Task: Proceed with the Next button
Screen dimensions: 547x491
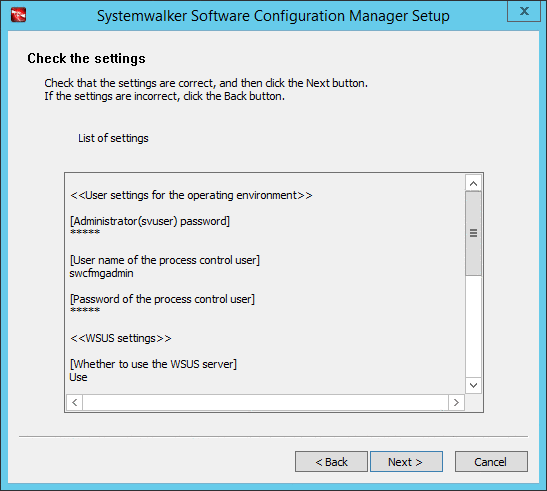Action: [x=406, y=461]
